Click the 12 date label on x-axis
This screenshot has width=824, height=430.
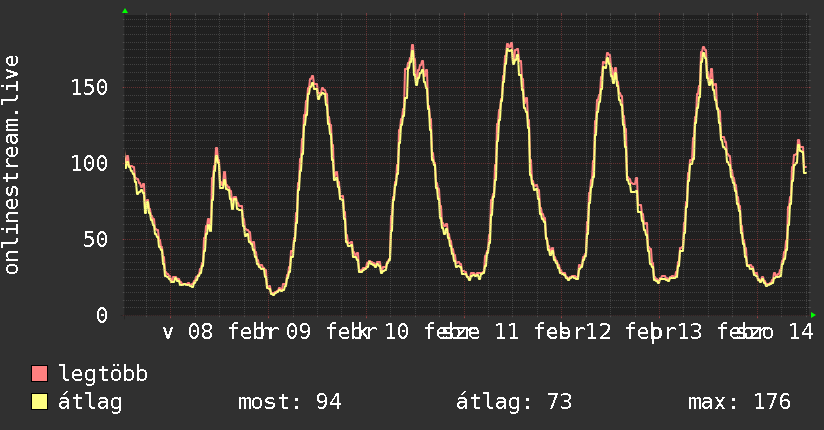(599, 332)
